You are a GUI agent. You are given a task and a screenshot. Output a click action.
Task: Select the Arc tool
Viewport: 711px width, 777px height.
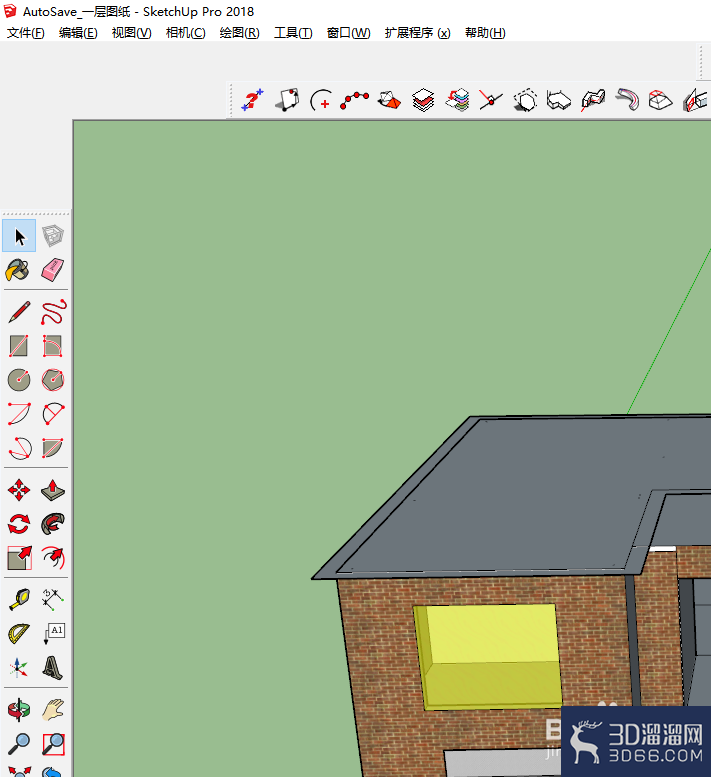pos(19,414)
